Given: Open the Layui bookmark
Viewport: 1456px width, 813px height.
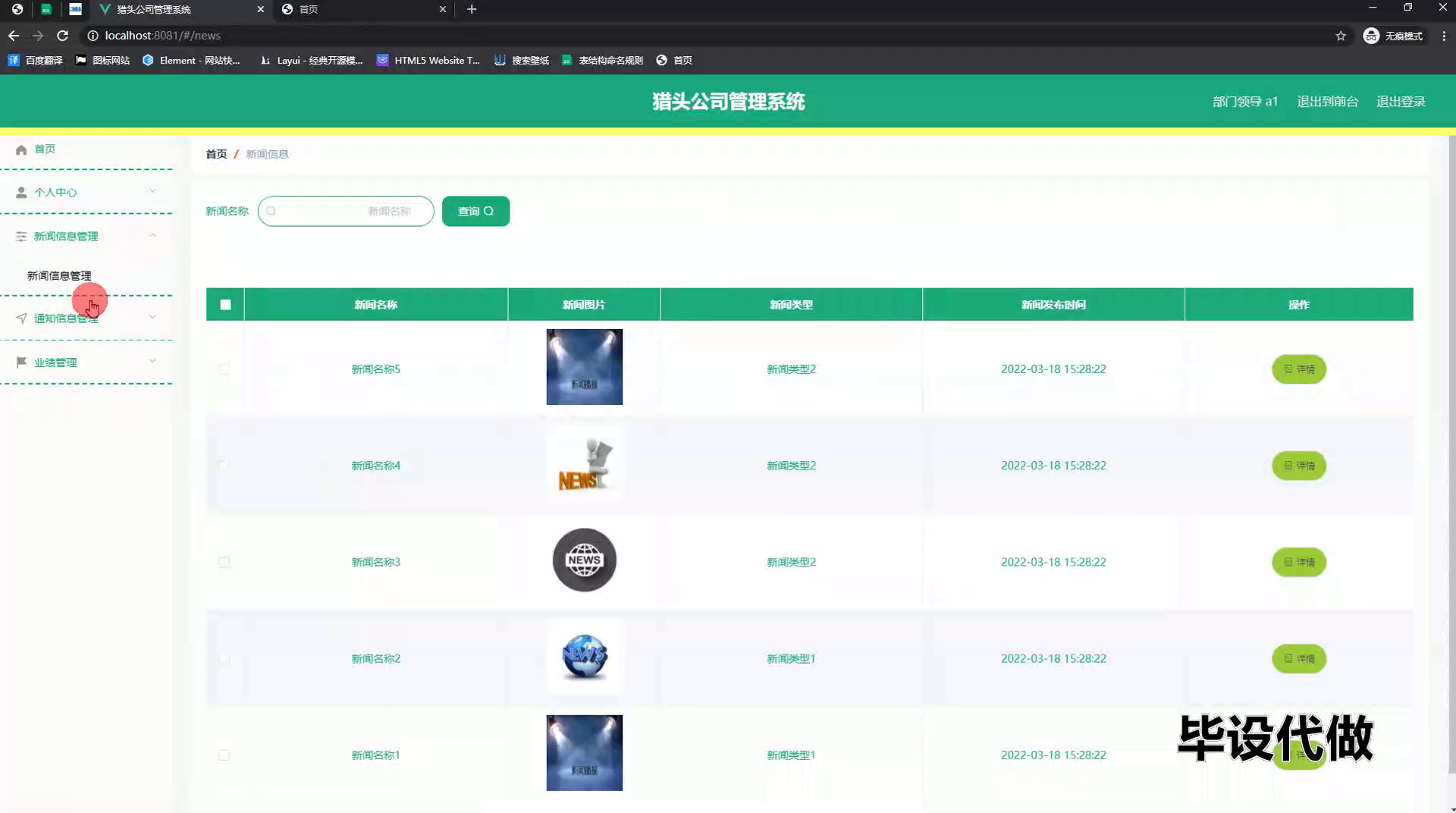Looking at the screenshot, I should point(311,61).
